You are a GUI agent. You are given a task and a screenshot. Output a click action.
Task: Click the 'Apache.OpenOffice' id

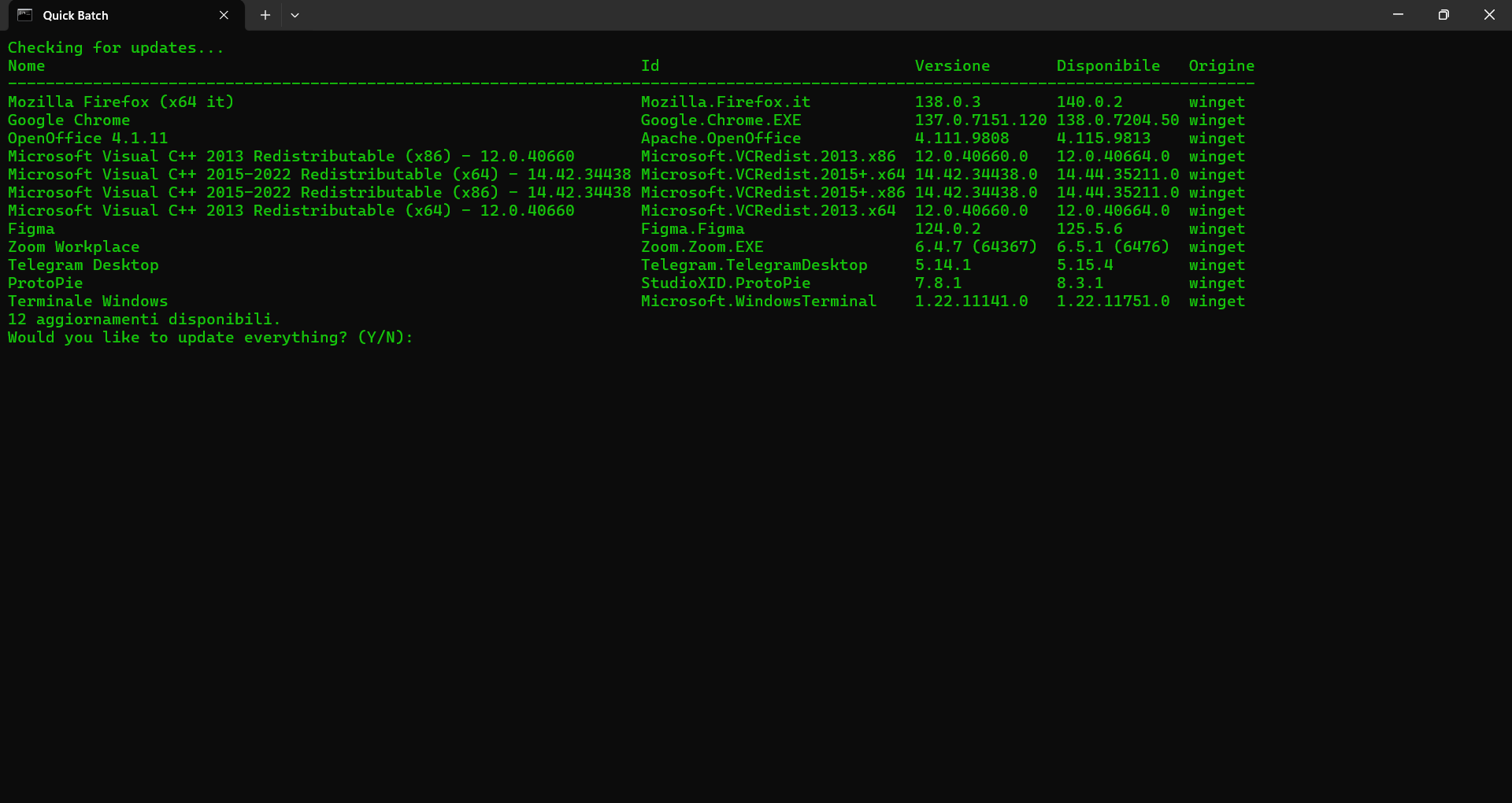721,139
